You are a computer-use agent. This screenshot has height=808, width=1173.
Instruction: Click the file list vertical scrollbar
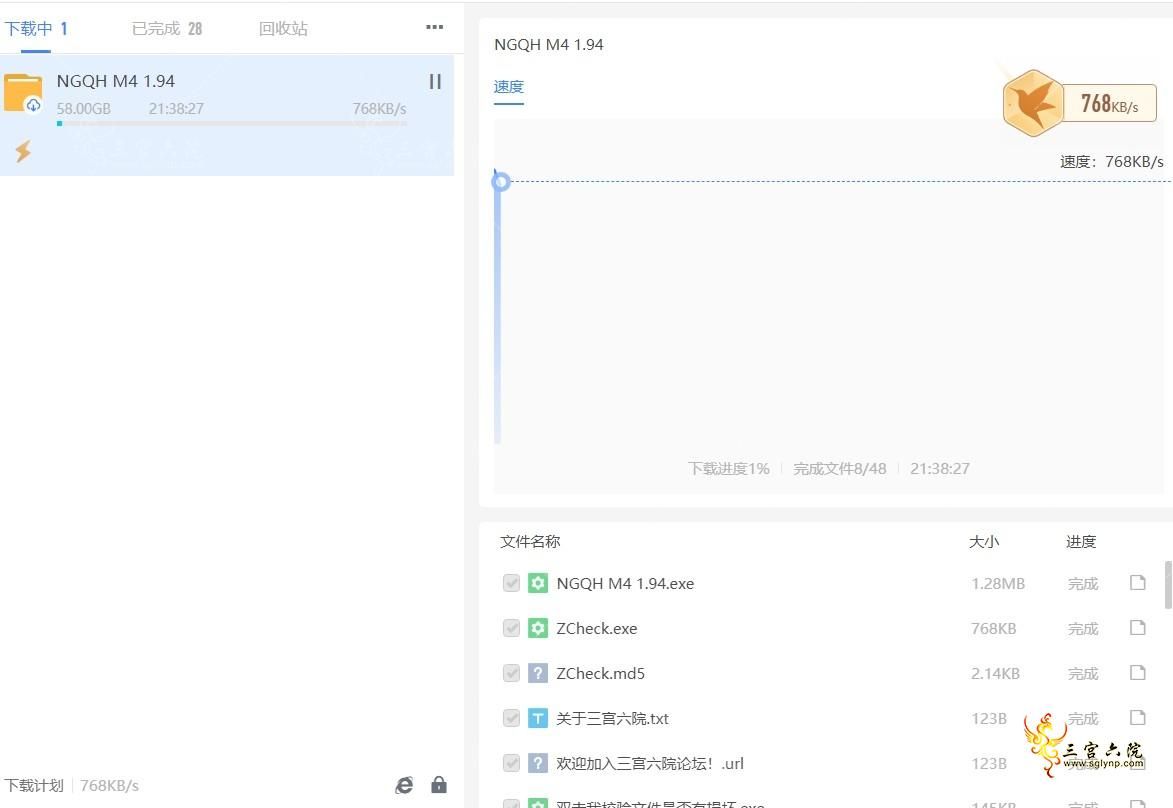[x=1169, y=585]
